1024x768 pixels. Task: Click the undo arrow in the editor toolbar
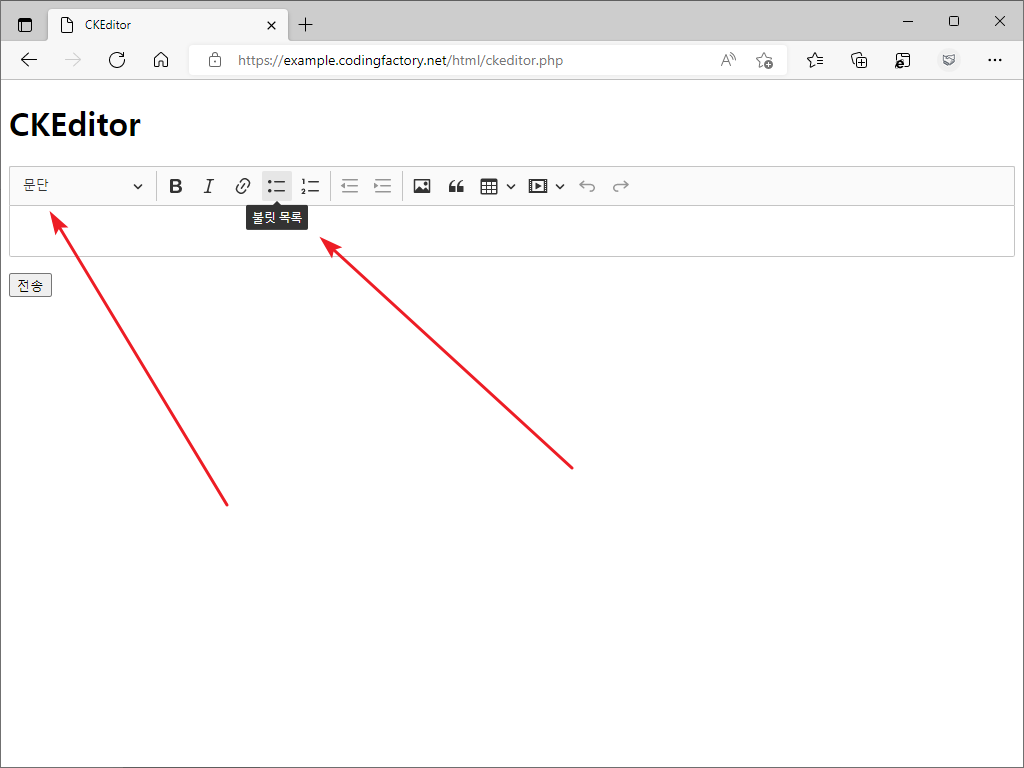(587, 186)
